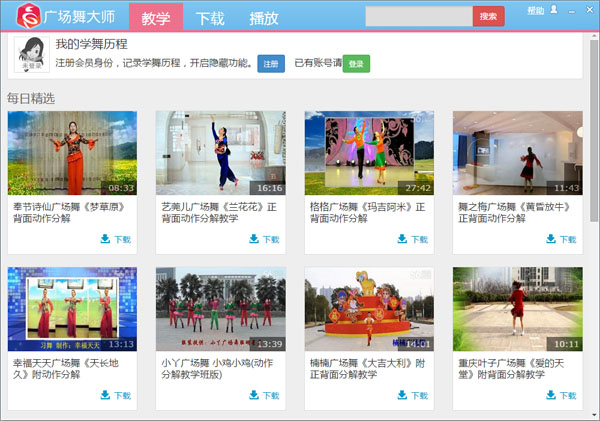This screenshot has width=600, height=421.
Task: Download 小鸡小鸡 via its download icon
Action: click(254, 395)
